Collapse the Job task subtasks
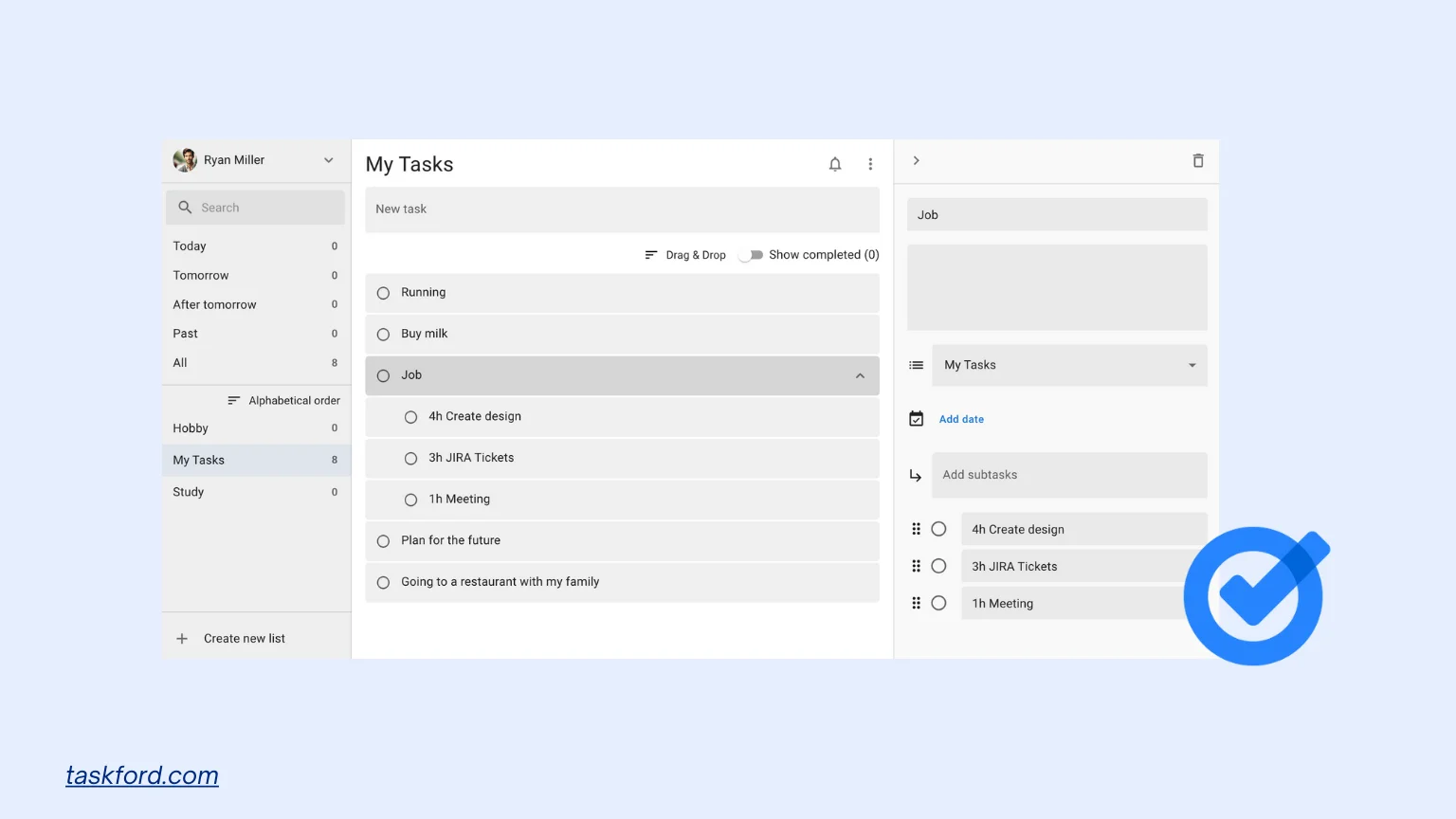The image size is (1456, 819). pyautogui.click(x=860, y=376)
